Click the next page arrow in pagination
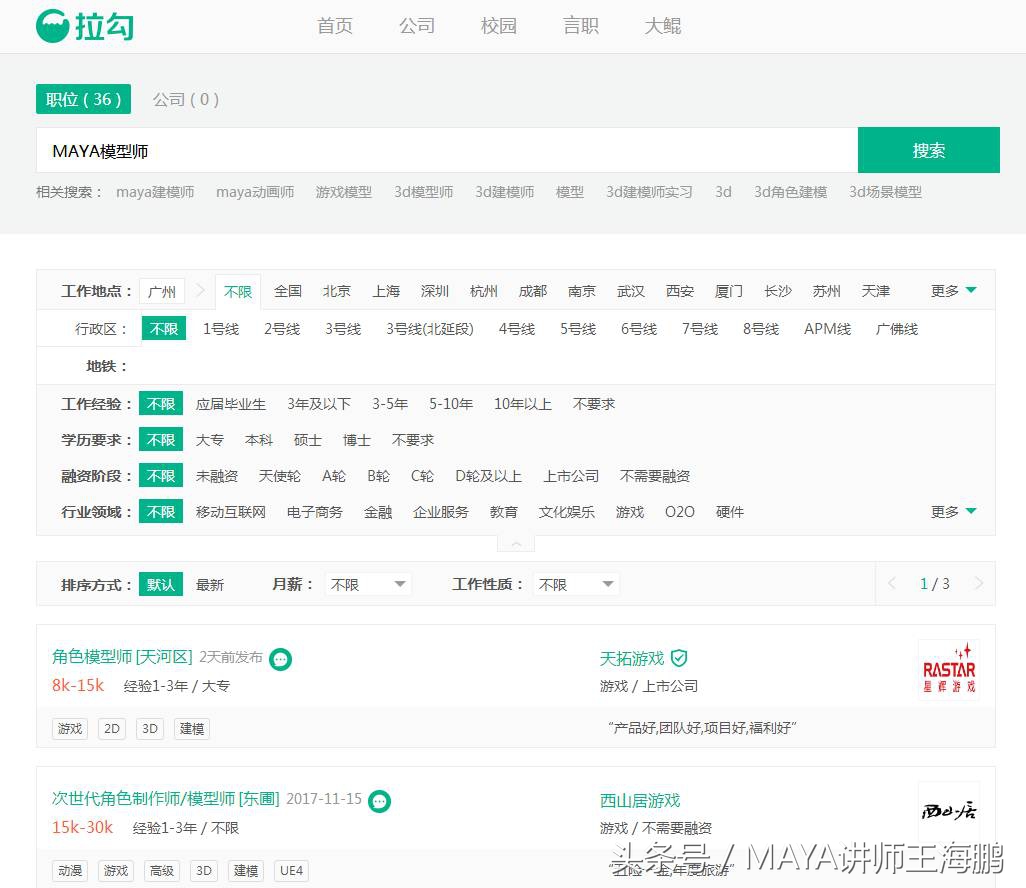 [980, 583]
